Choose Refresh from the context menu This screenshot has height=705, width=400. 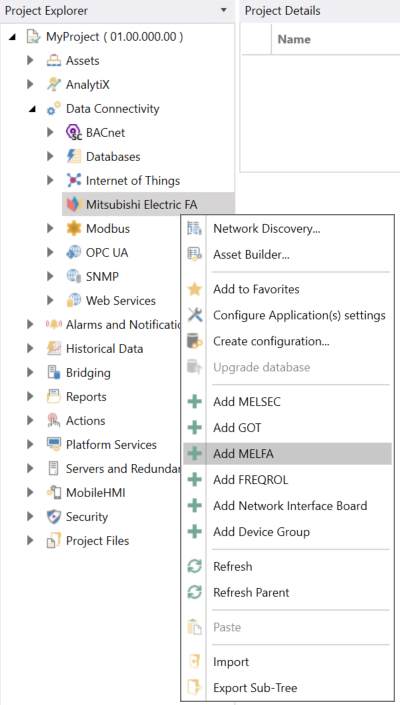coord(288,567)
